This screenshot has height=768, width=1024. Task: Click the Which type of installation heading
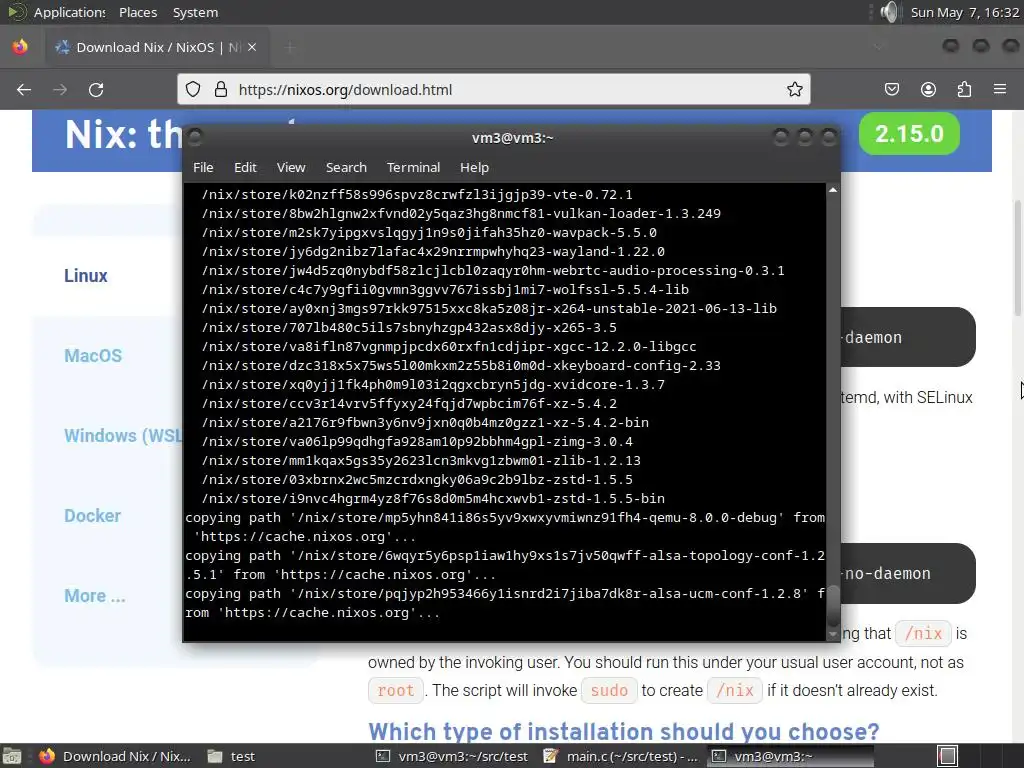point(624,731)
